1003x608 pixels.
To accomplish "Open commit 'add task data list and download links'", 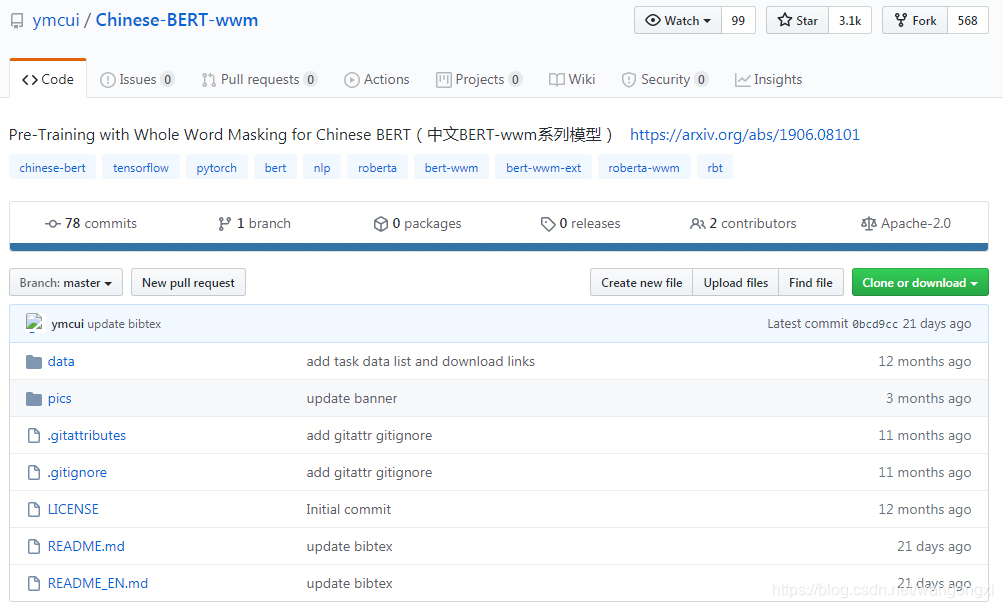I will click(x=420, y=361).
